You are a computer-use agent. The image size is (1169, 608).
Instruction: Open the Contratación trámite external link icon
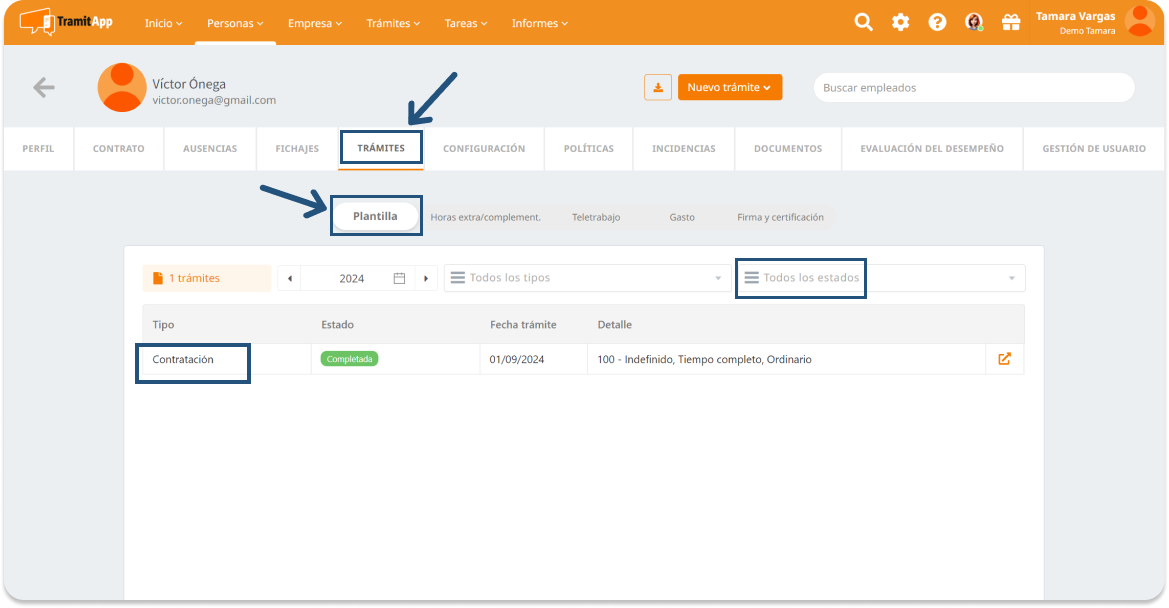click(1004, 359)
